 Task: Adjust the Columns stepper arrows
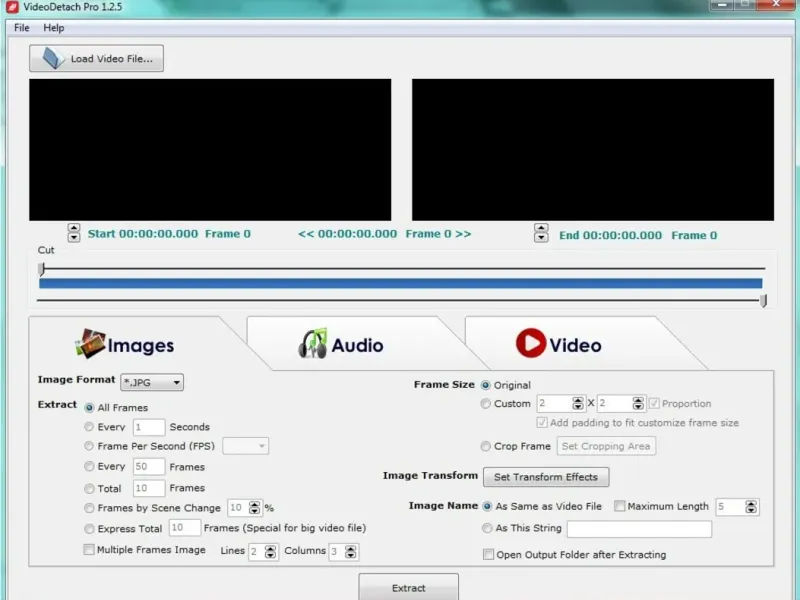[x=351, y=552]
